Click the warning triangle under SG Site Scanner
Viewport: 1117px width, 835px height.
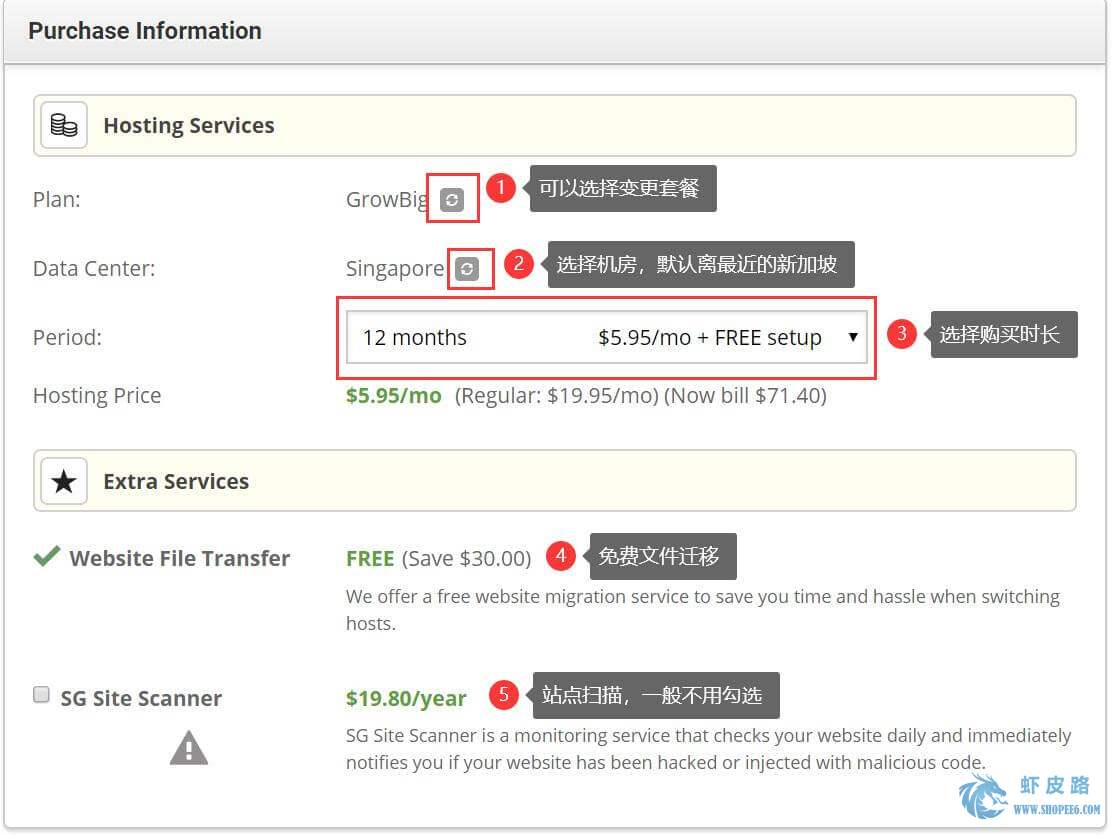(x=189, y=748)
